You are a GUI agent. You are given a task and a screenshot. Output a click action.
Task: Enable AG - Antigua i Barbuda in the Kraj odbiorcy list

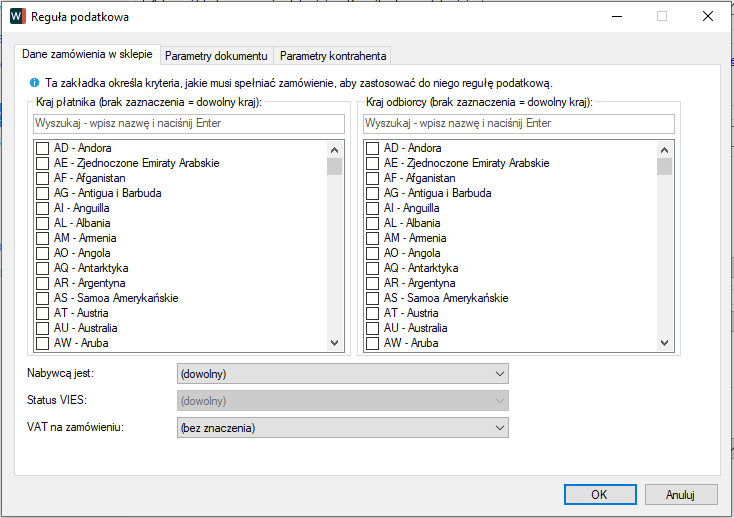[372, 193]
